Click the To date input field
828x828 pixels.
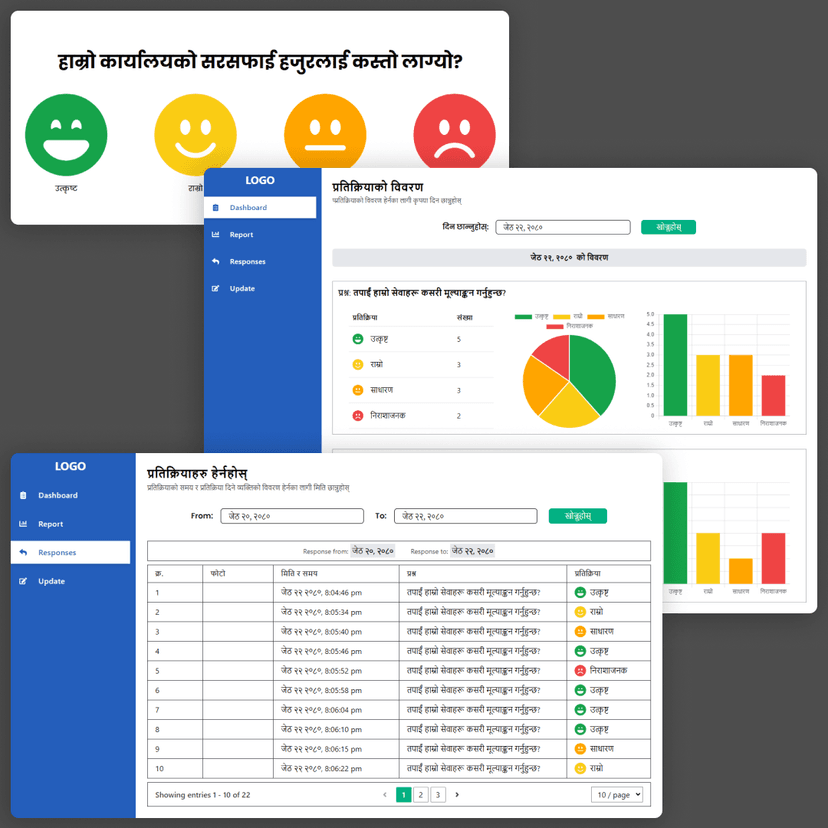pos(464,516)
